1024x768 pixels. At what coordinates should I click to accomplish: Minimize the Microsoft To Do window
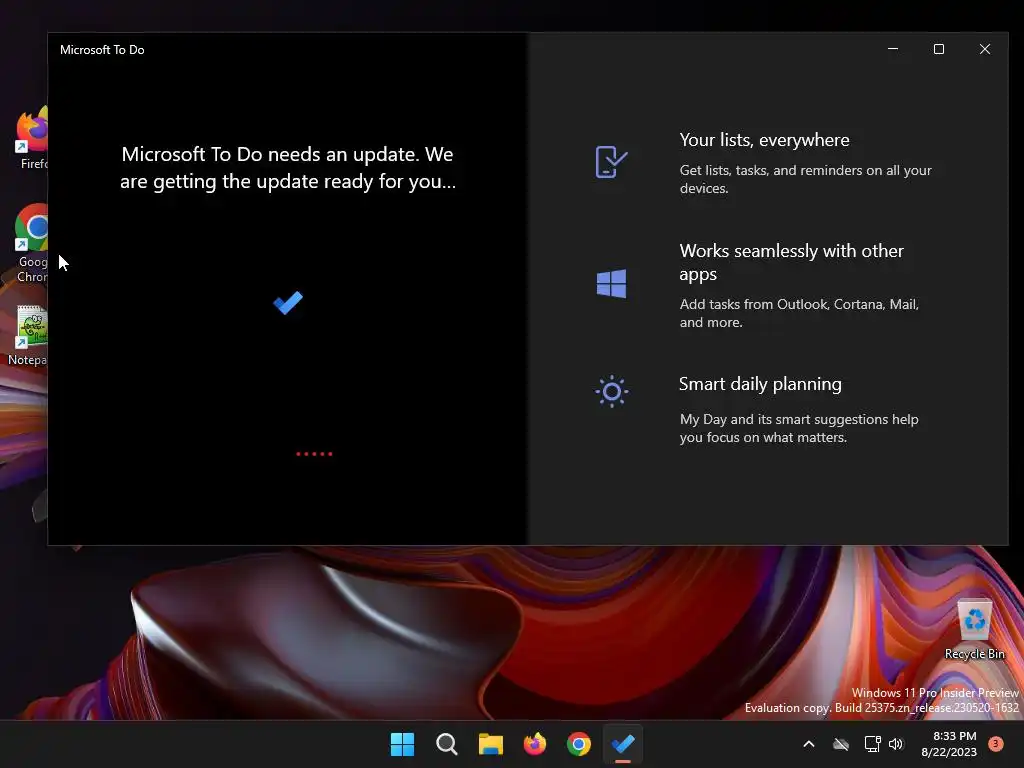[893, 49]
